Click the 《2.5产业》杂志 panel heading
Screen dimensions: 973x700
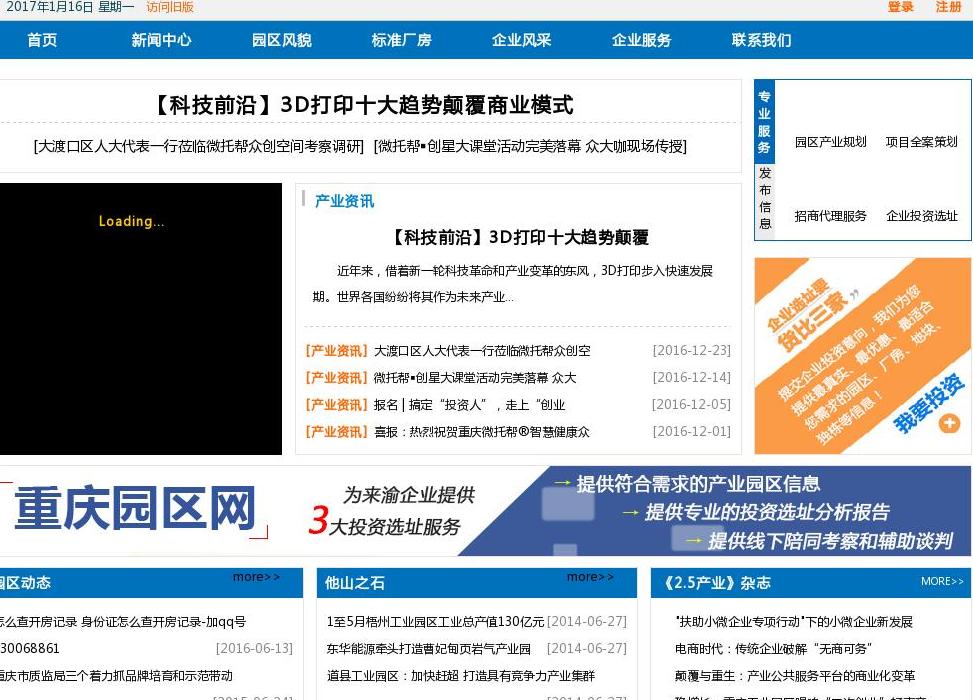click(x=717, y=583)
